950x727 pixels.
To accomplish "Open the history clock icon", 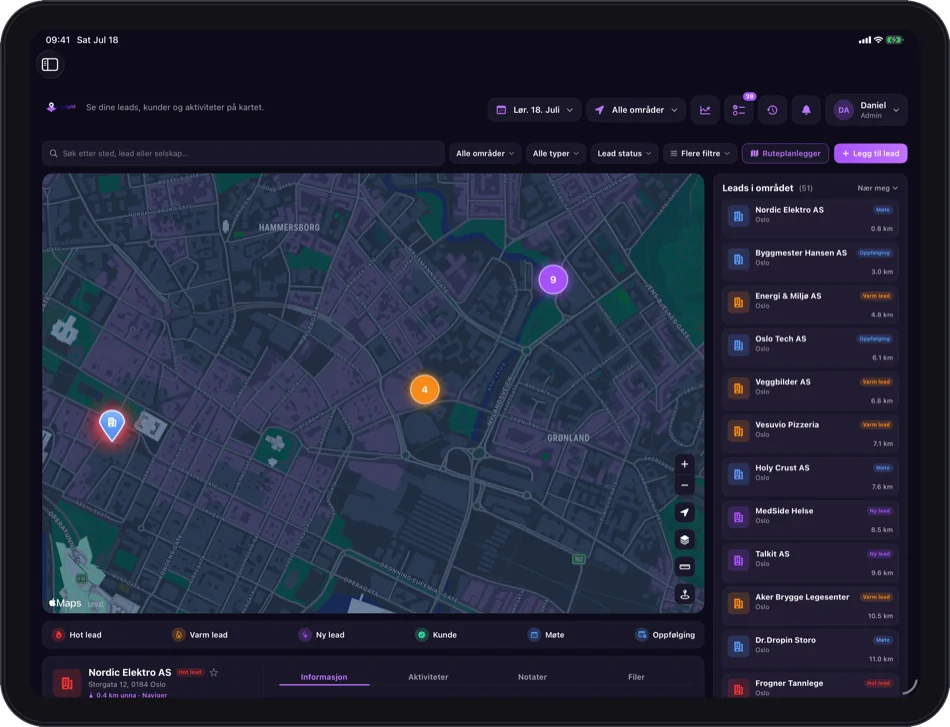I will click(x=772, y=110).
